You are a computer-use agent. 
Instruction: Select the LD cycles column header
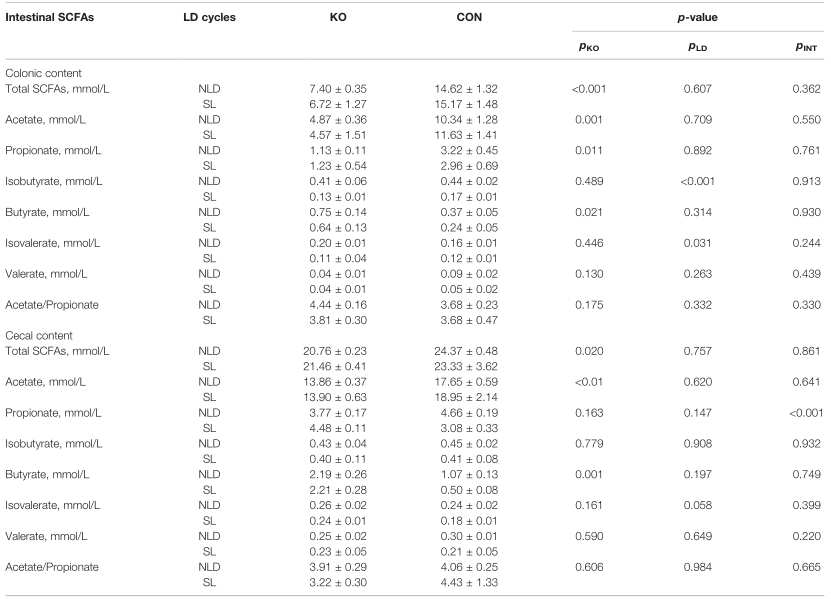209,17
